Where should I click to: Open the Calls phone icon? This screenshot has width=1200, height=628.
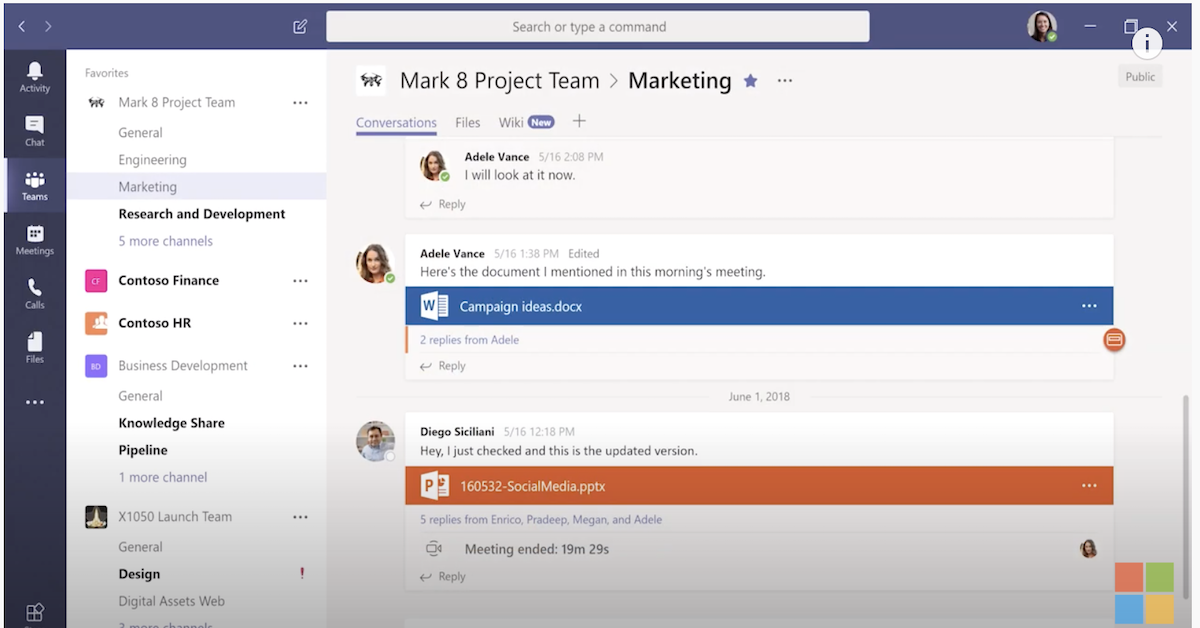(x=35, y=293)
